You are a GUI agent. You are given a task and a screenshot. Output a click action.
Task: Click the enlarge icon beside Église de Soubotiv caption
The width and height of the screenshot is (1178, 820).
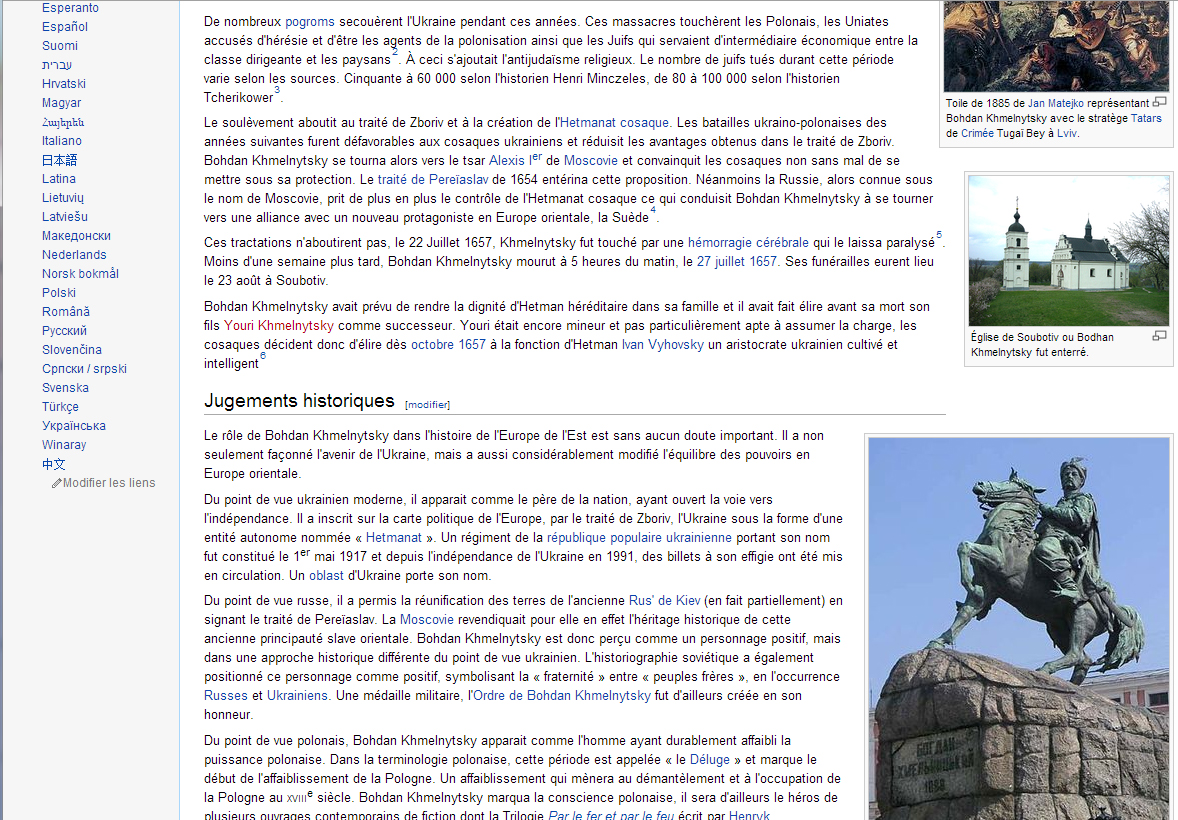[x=1160, y=336]
